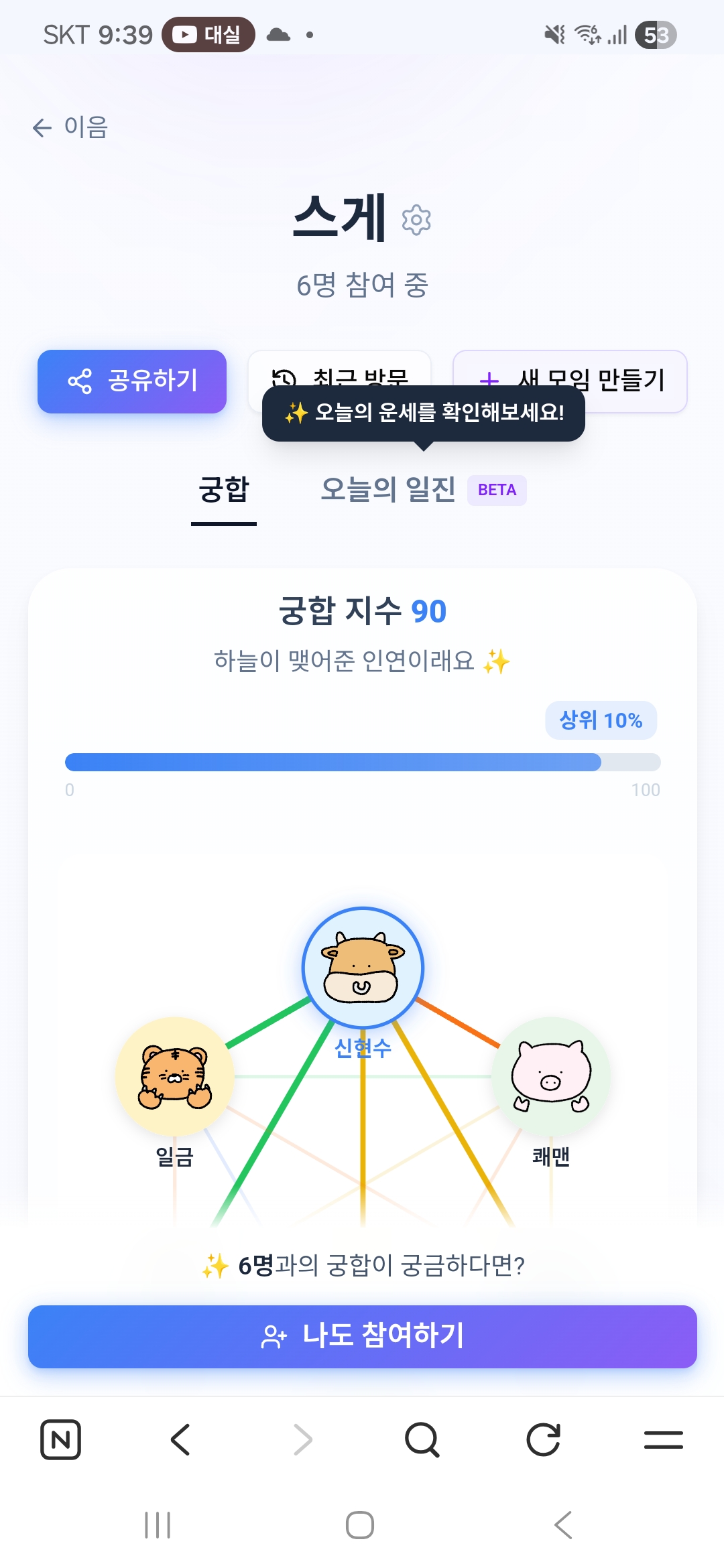Tap the 나도 참여하기 join button

pos(363,1336)
